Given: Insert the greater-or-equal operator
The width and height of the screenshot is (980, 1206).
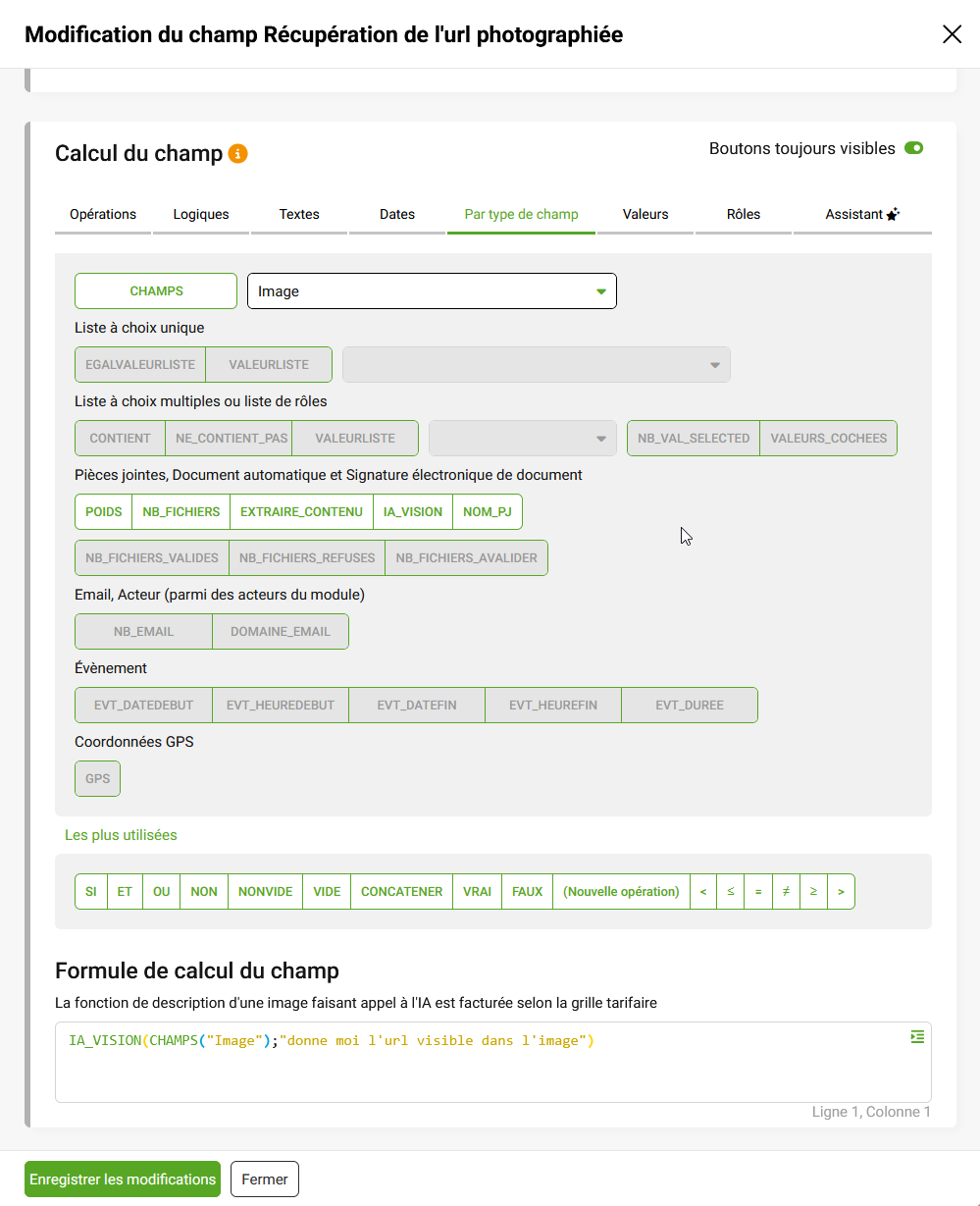Looking at the screenshot, I should (x=813, y=892).
